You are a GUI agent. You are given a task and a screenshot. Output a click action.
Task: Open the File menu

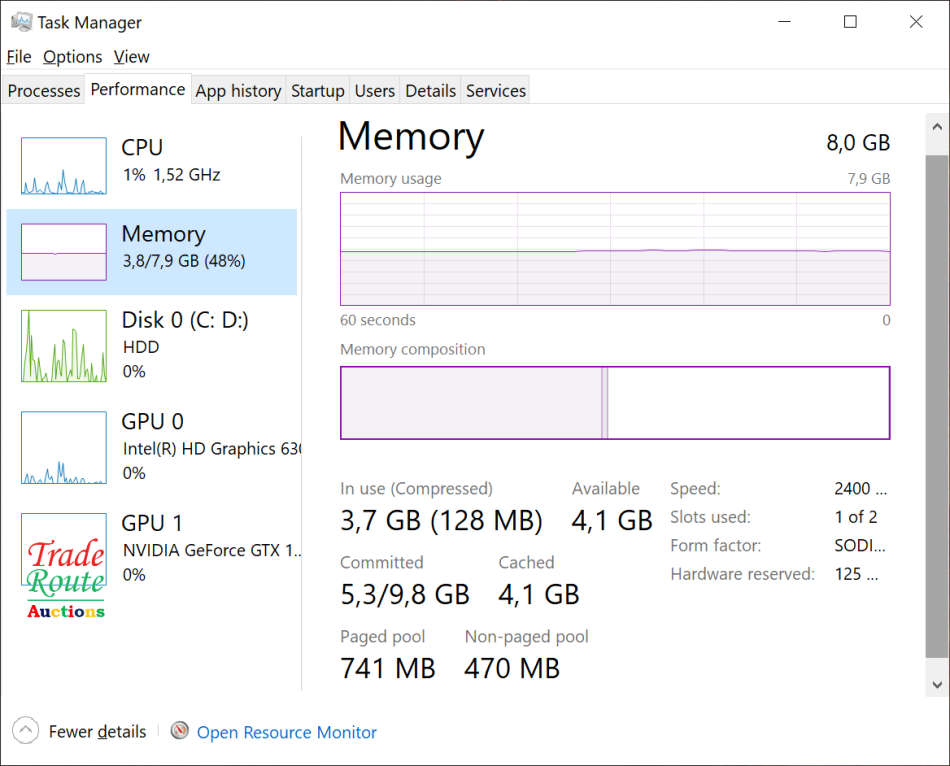(x=19, y=57)
